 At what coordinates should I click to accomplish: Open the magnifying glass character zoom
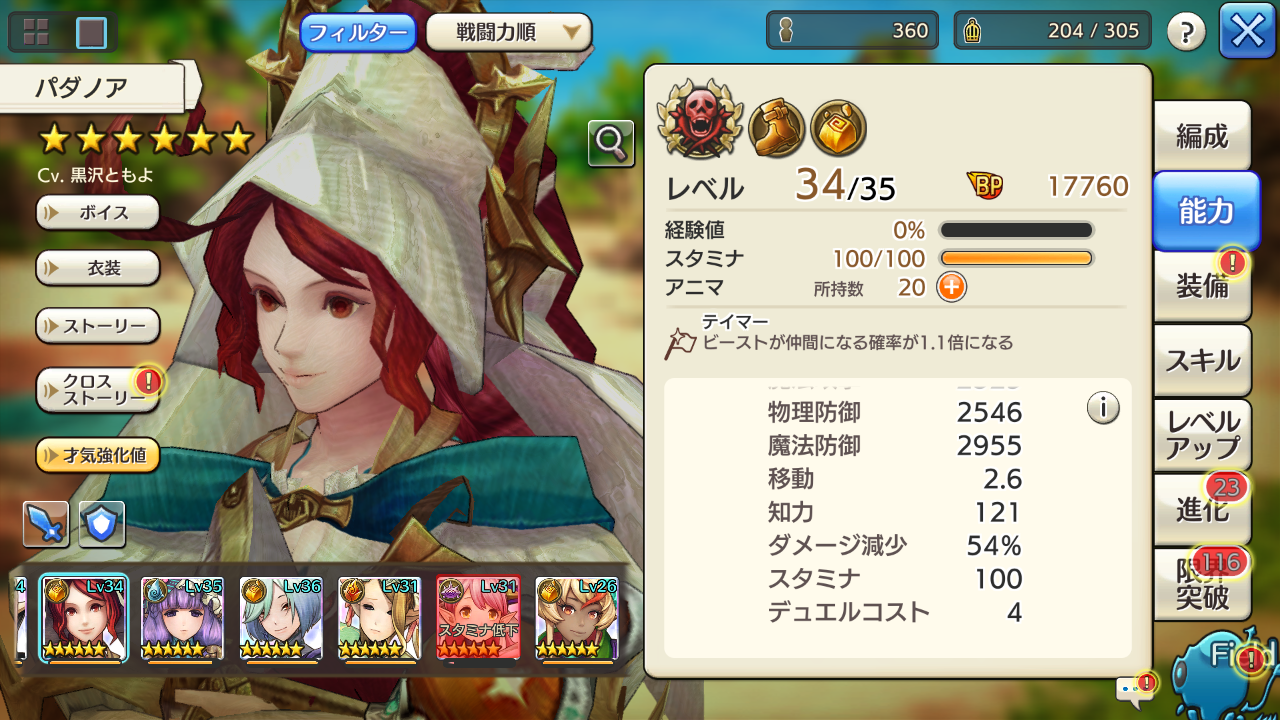[x=611, y=143]
